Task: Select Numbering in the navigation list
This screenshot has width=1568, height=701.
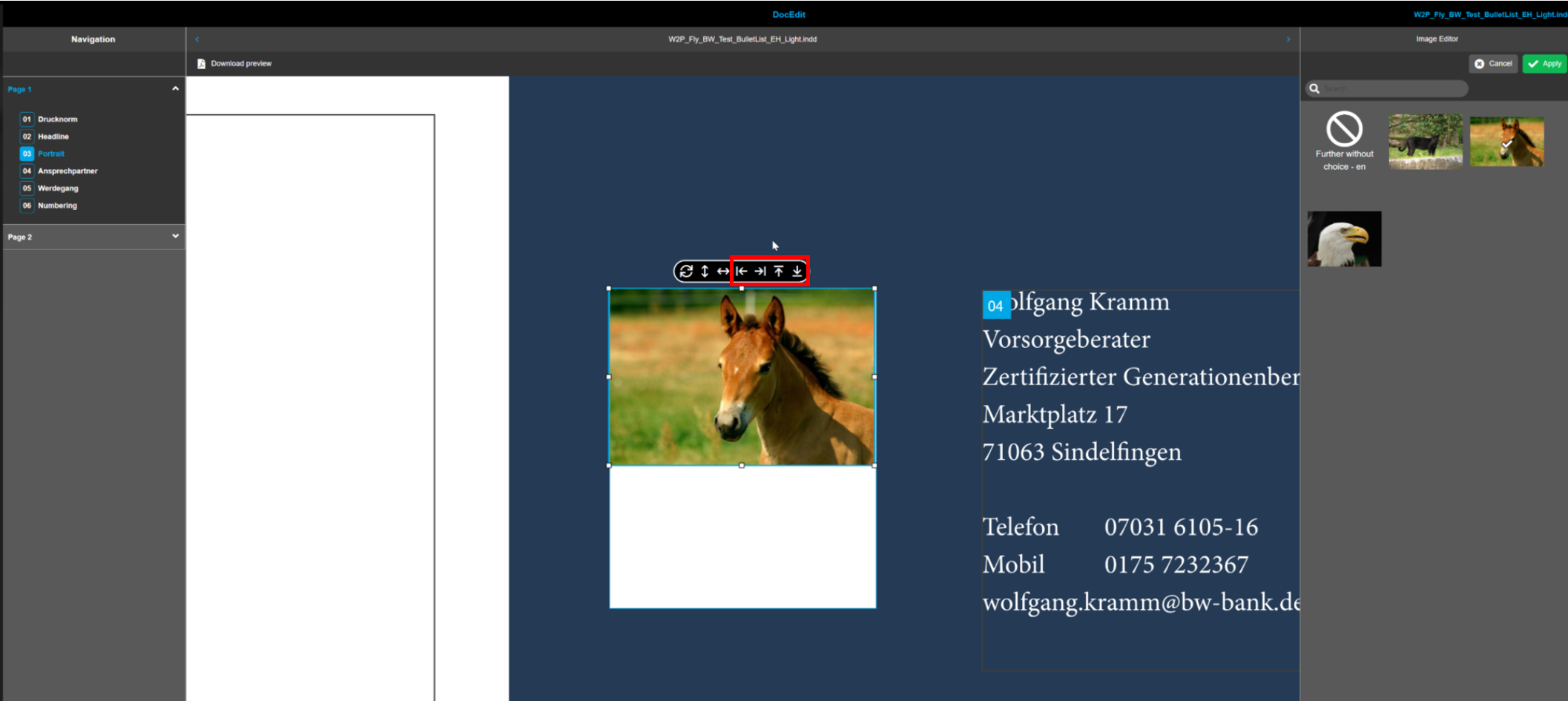Action: (57, 205)
